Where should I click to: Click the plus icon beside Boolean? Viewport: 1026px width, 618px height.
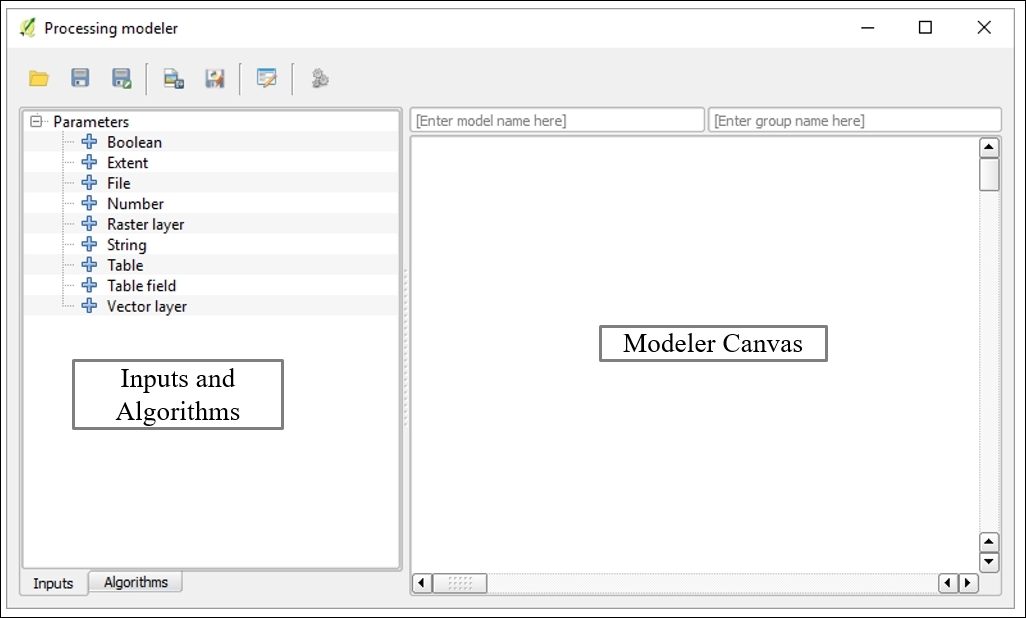coord(90,141)
